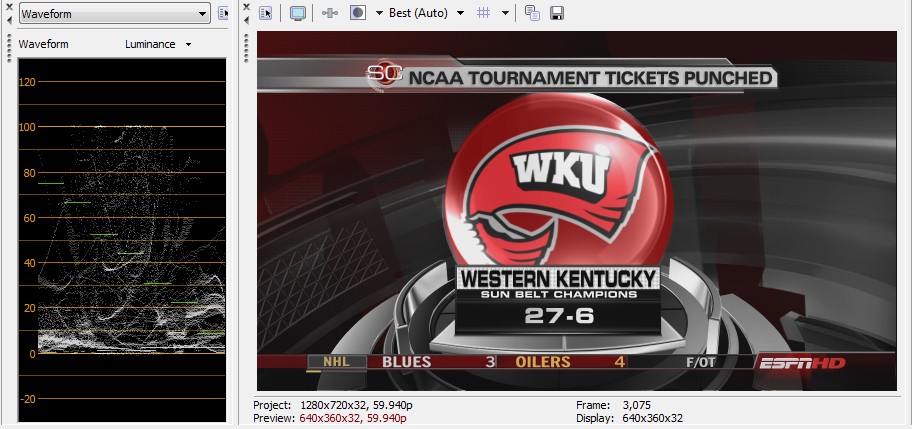Select the Project 1280x720x32, 59.940p text

[x=333, y=405]
